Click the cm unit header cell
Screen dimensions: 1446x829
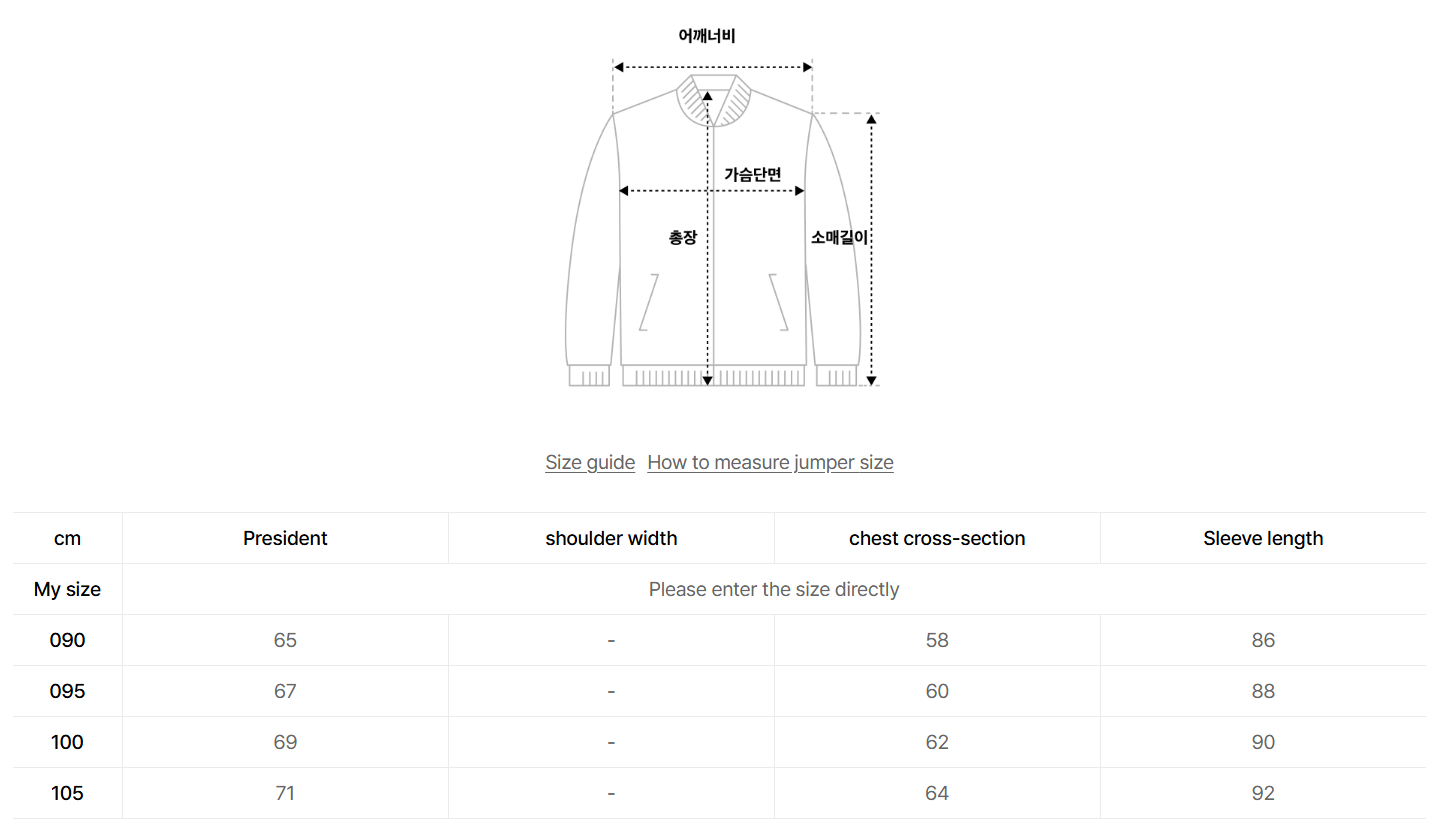[x=68, y=538]
